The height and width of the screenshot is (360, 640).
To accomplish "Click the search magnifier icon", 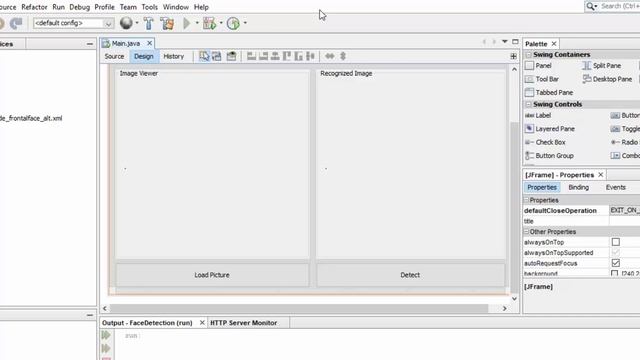I will click(x=590, y=6).
